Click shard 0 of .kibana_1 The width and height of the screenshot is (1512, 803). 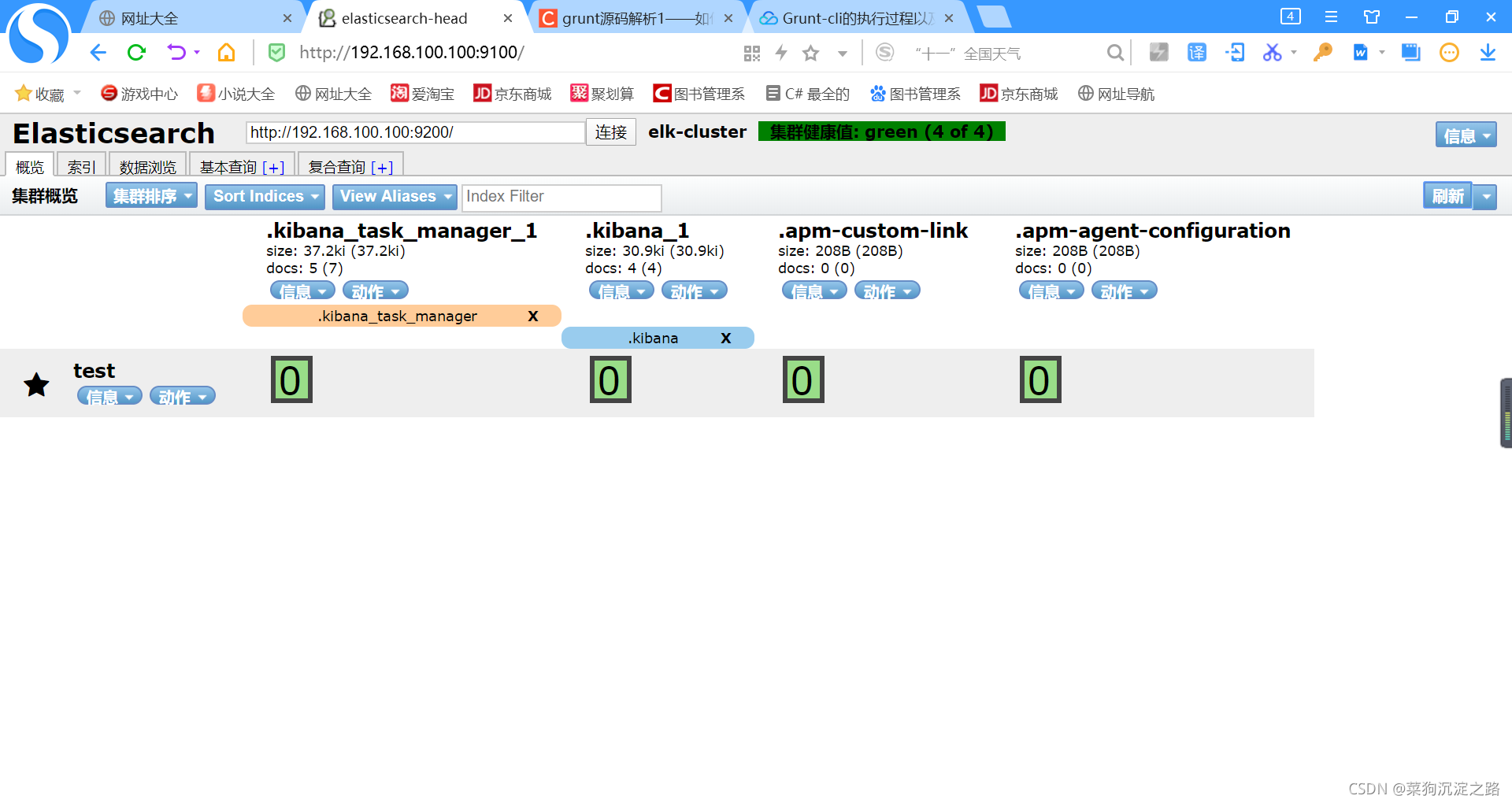pos(610,380)
